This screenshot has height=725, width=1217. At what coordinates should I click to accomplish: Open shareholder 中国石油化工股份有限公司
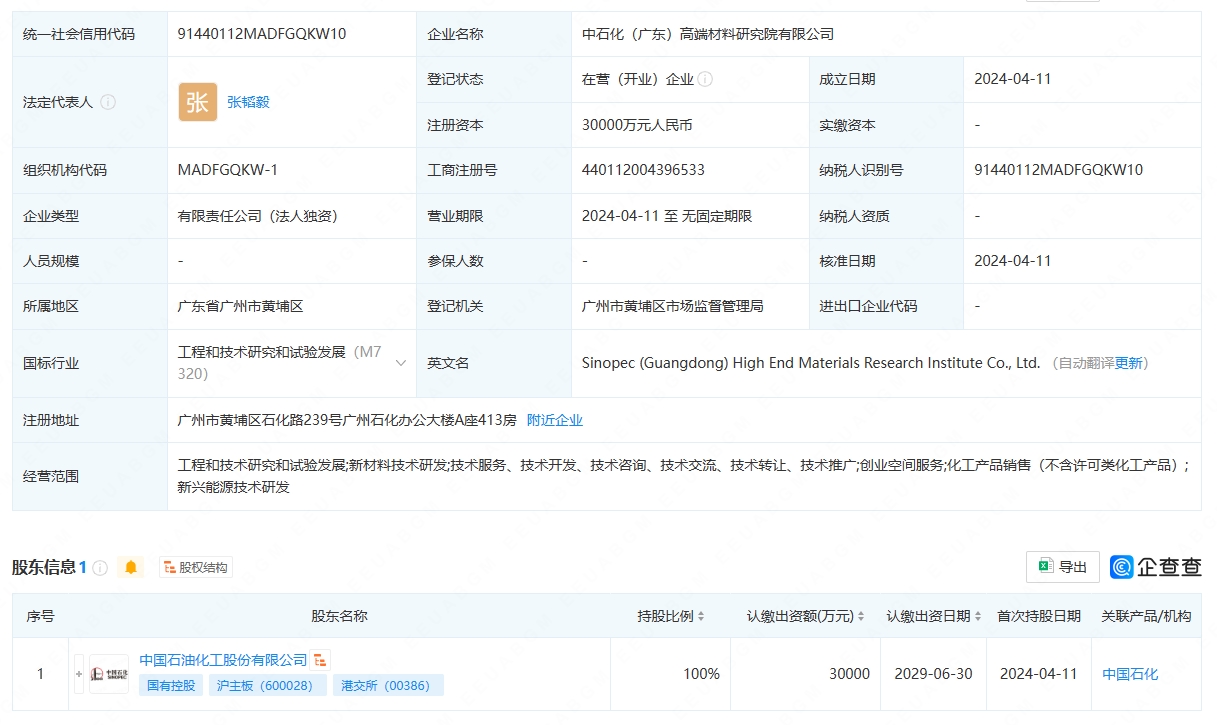pos(223,660)
